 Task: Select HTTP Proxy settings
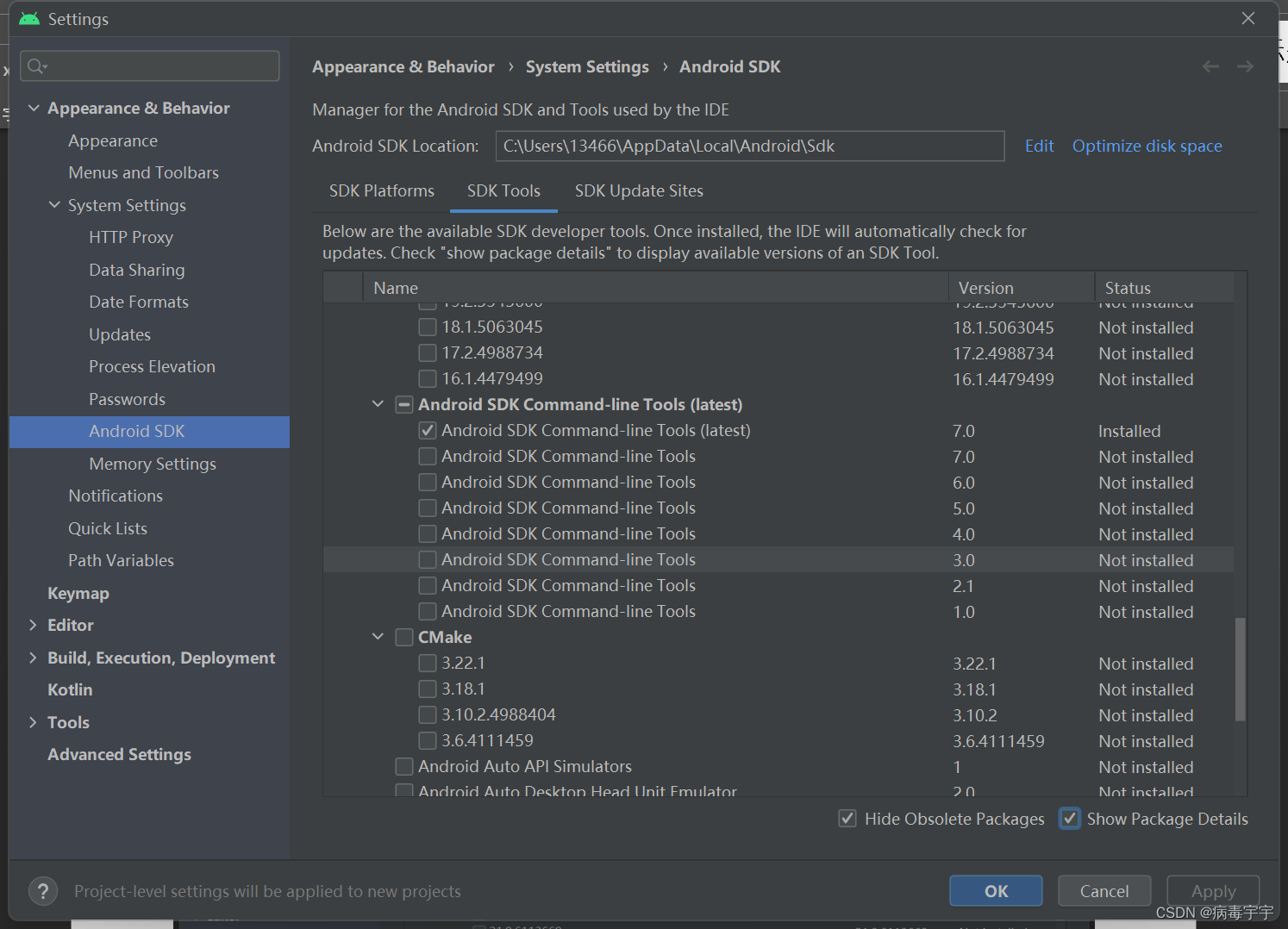(131, 237)
